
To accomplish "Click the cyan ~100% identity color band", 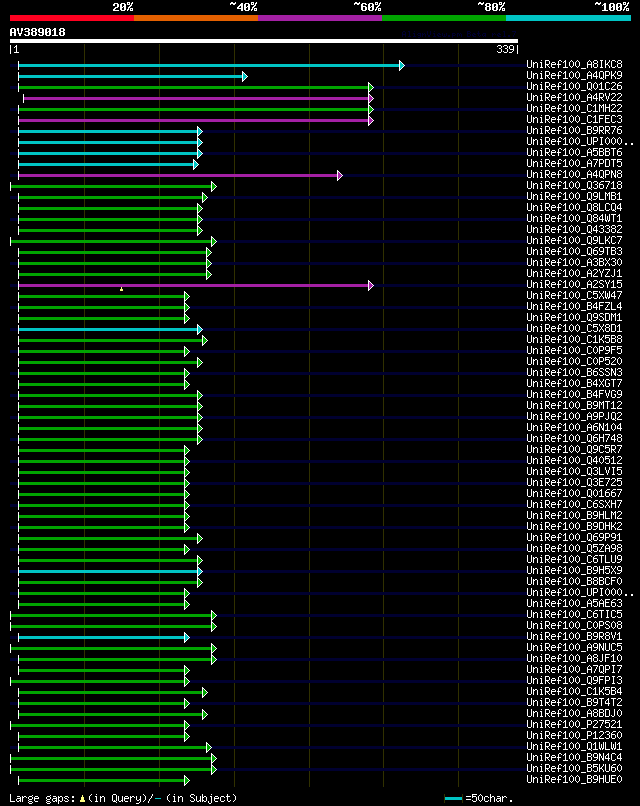I will (569, 18).
